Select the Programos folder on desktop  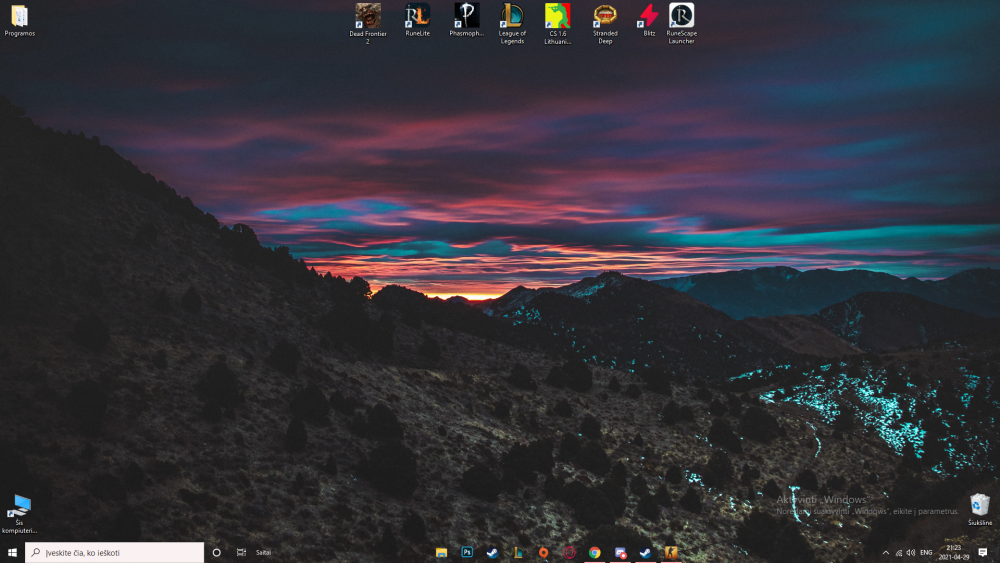click(x=19, y=17)
